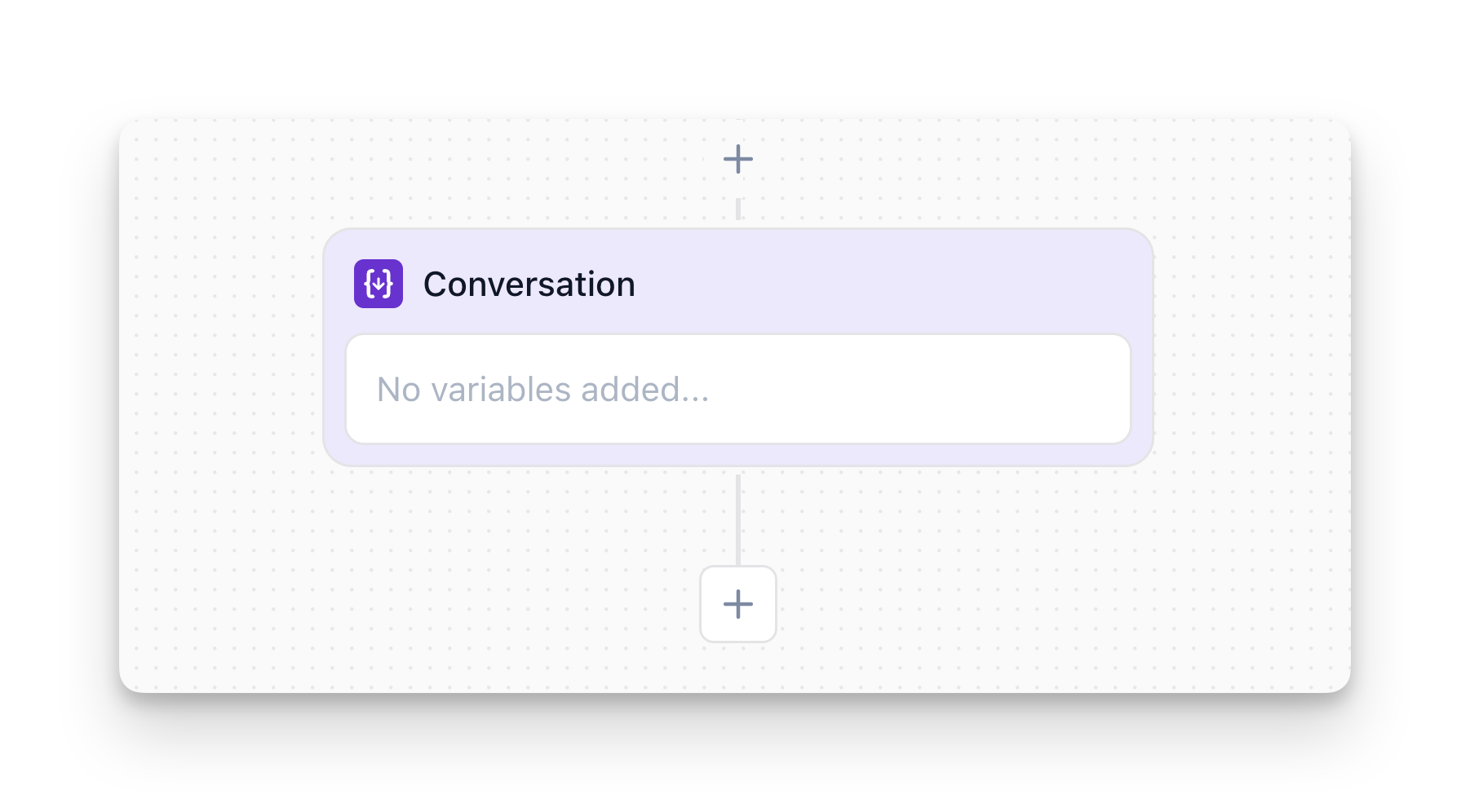Add a step after the Conversation node
The image size is (1470, 812).
click(x=737, y=604)
